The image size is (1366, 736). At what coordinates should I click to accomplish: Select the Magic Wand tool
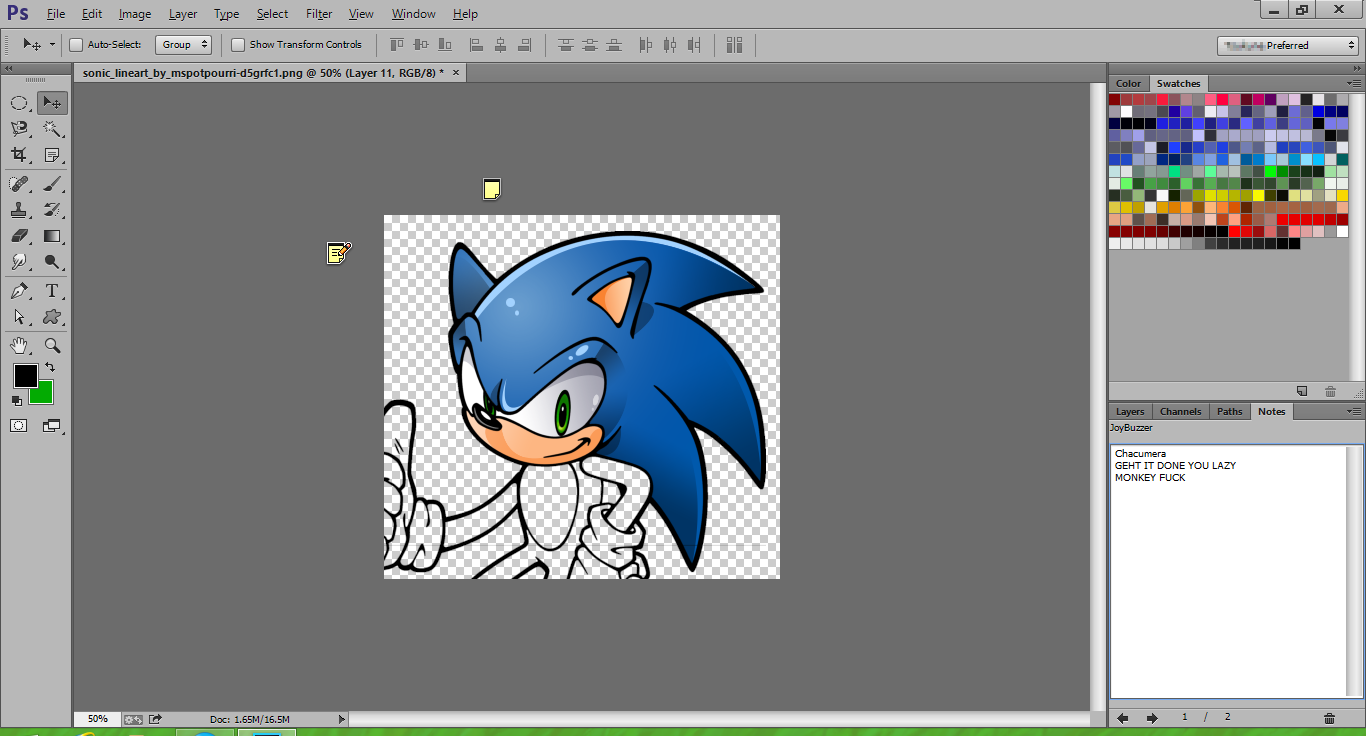tap(52, 129)
